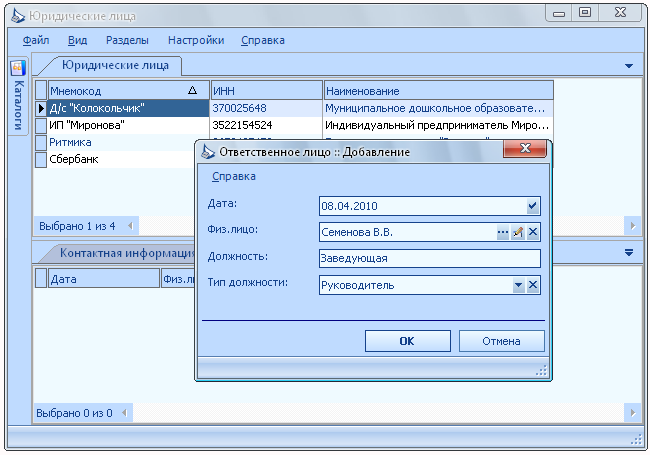Image resolution: width=650 pixels, height=455 pixels.
Task: Open the Дата calendar dropdown
Action: click(x=533, y=206)
